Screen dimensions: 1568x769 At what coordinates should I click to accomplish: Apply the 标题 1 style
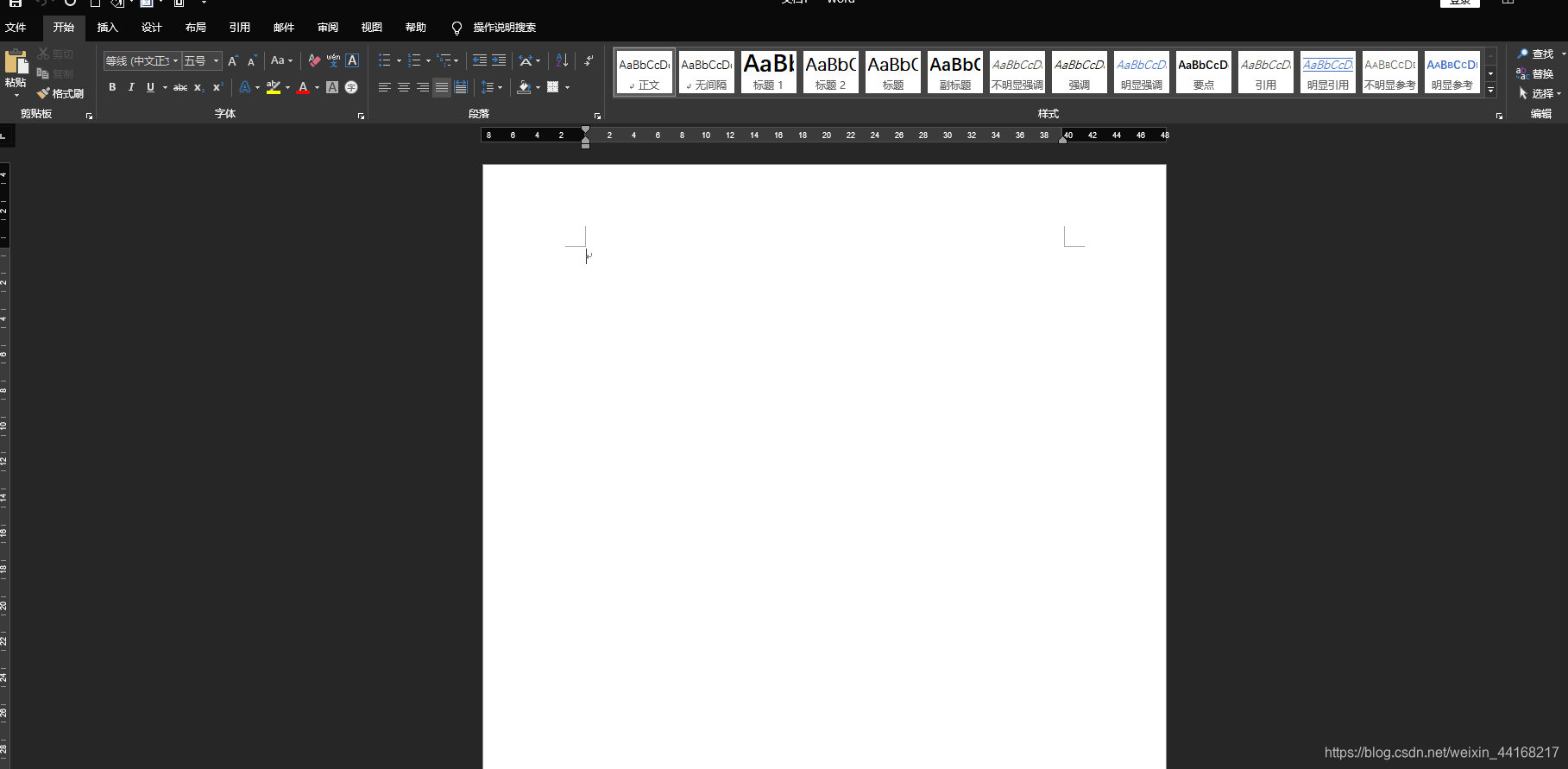point(768,72)
